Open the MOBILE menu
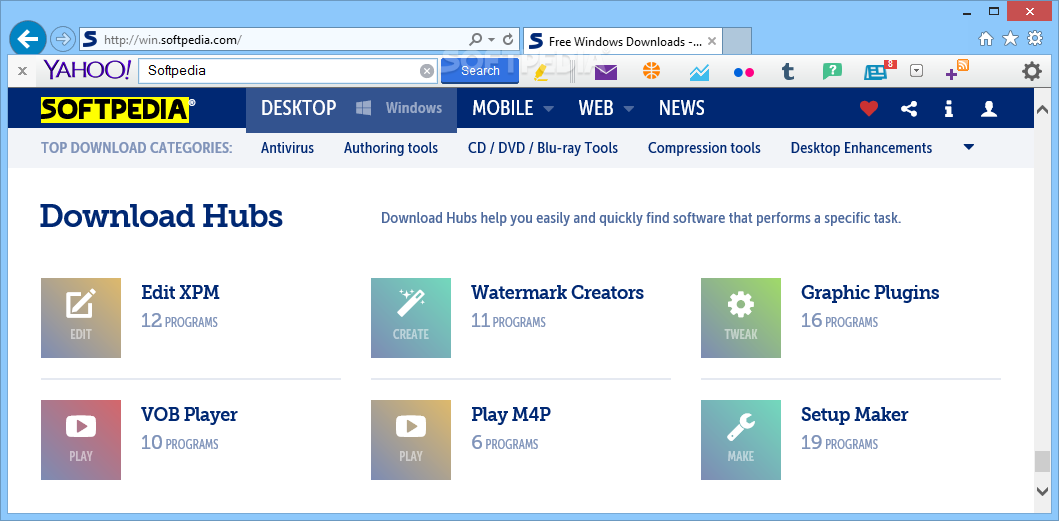The width and height of the screenshot is (1059, 521). coord(502,108)
